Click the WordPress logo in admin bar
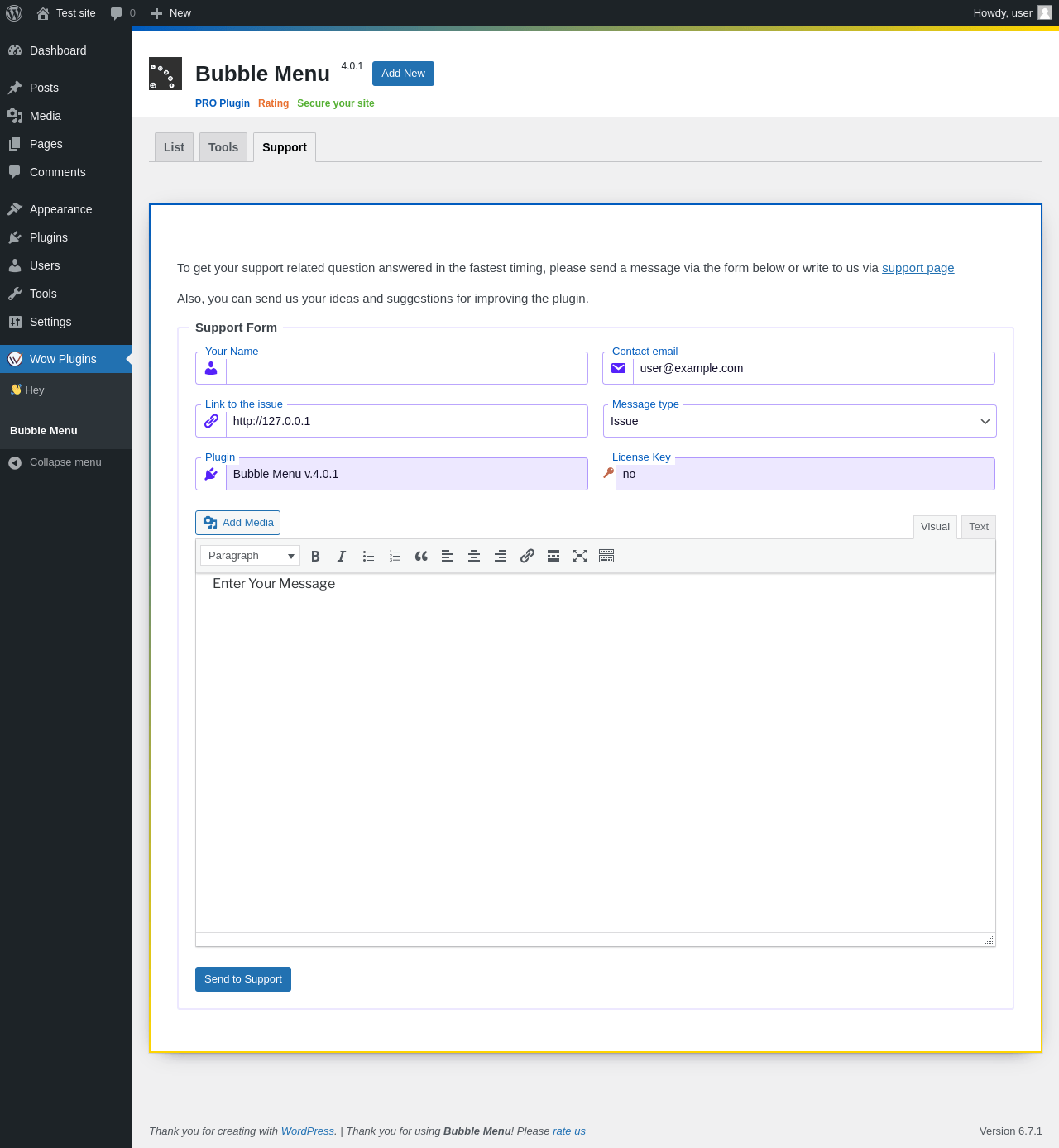 [14, 13]
